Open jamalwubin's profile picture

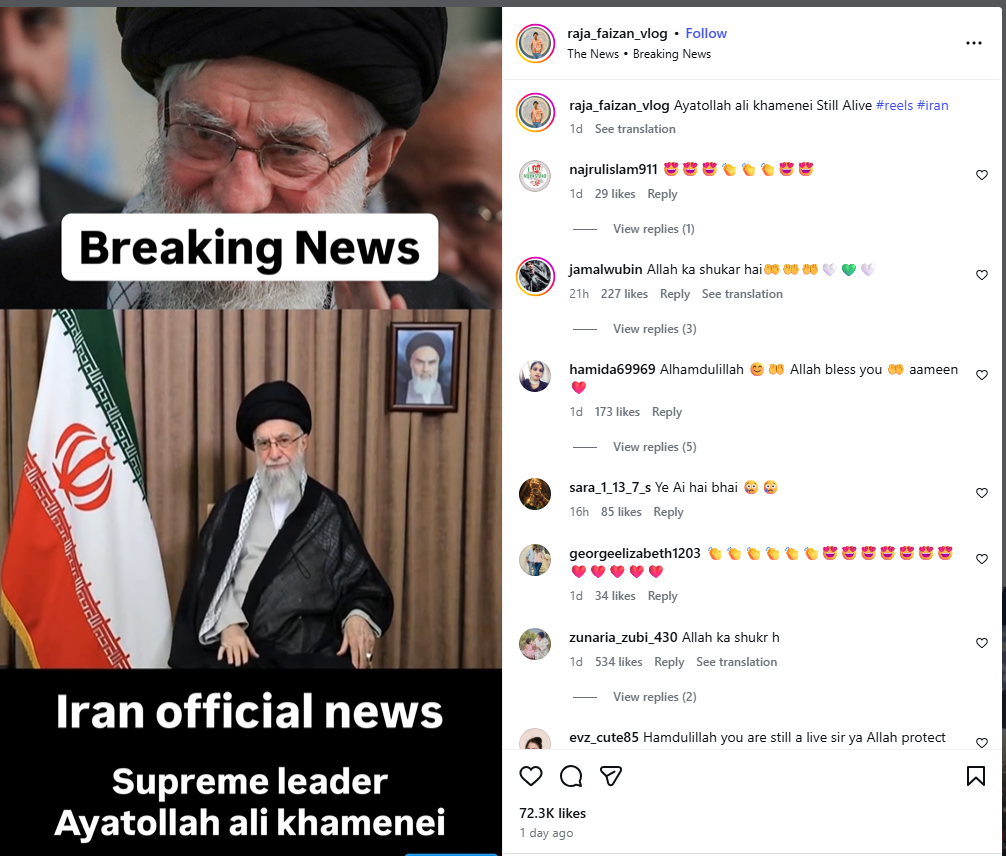[x=535, y=277]
